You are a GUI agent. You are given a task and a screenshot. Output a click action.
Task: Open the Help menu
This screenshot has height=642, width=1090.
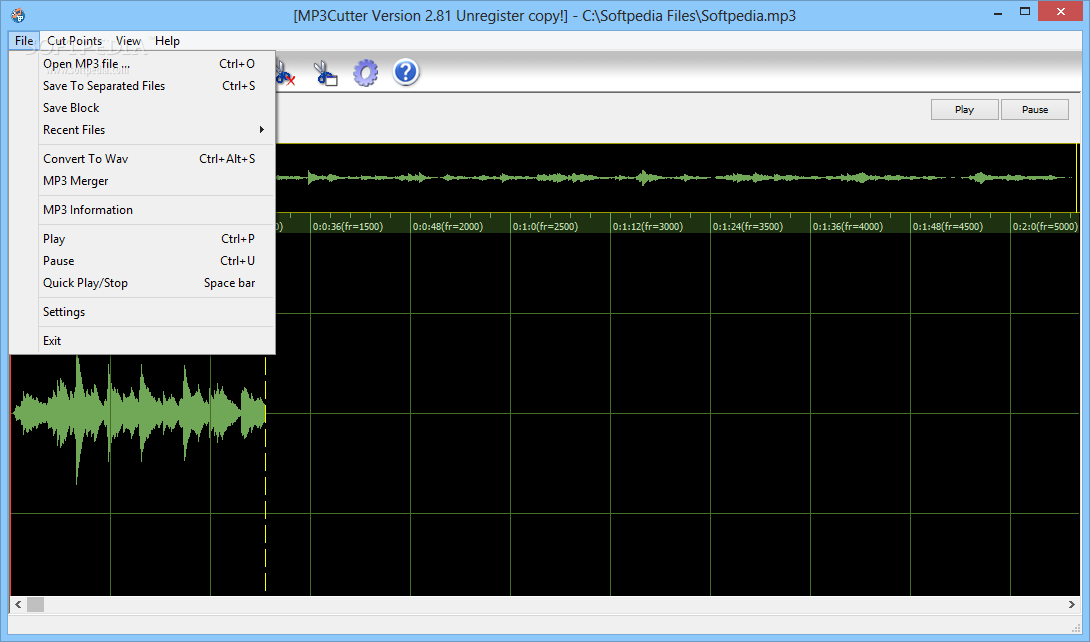(167, 41)
